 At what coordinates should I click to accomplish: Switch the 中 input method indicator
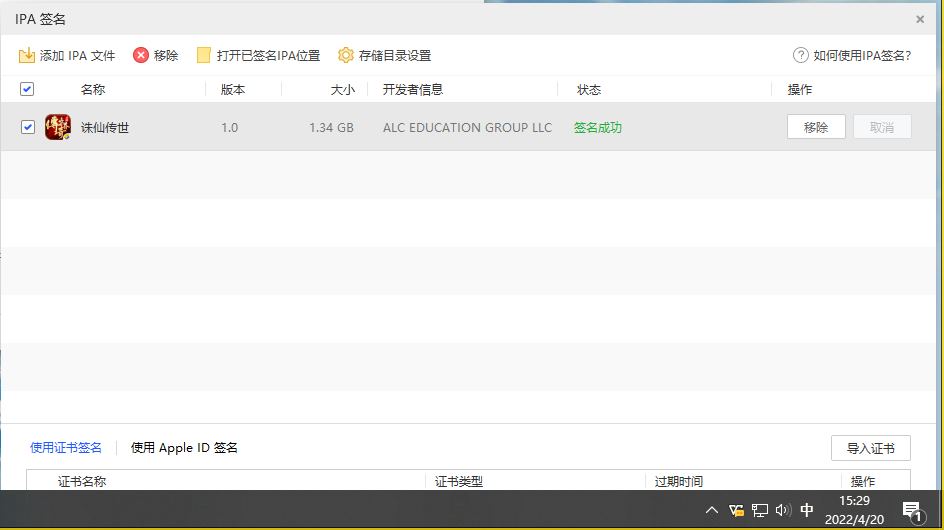(x=807, y=510)
